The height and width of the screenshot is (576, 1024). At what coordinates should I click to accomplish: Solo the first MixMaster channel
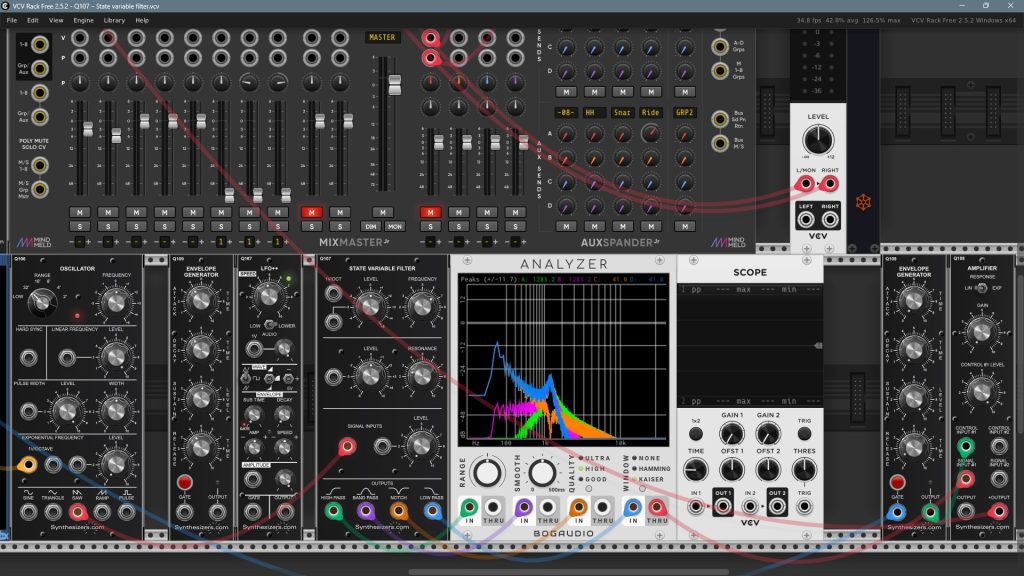(80, 227)
